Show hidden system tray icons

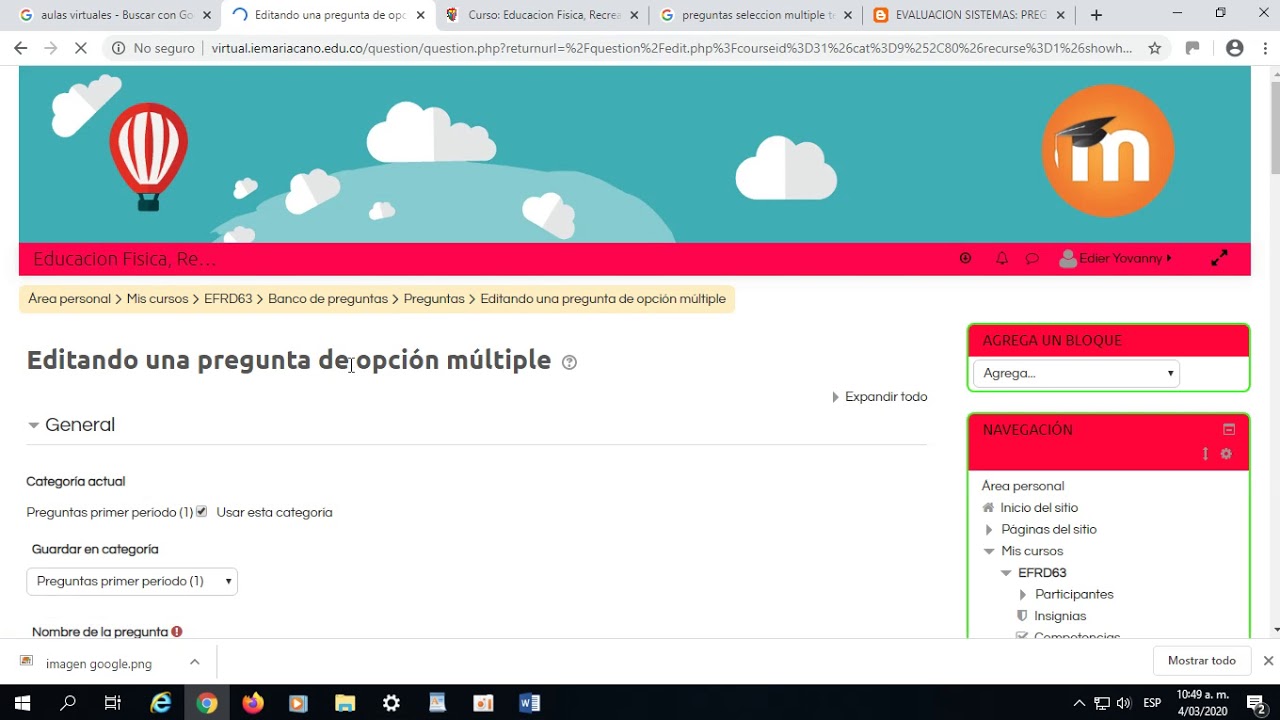pyautogui.click(x=1079, y=703)
